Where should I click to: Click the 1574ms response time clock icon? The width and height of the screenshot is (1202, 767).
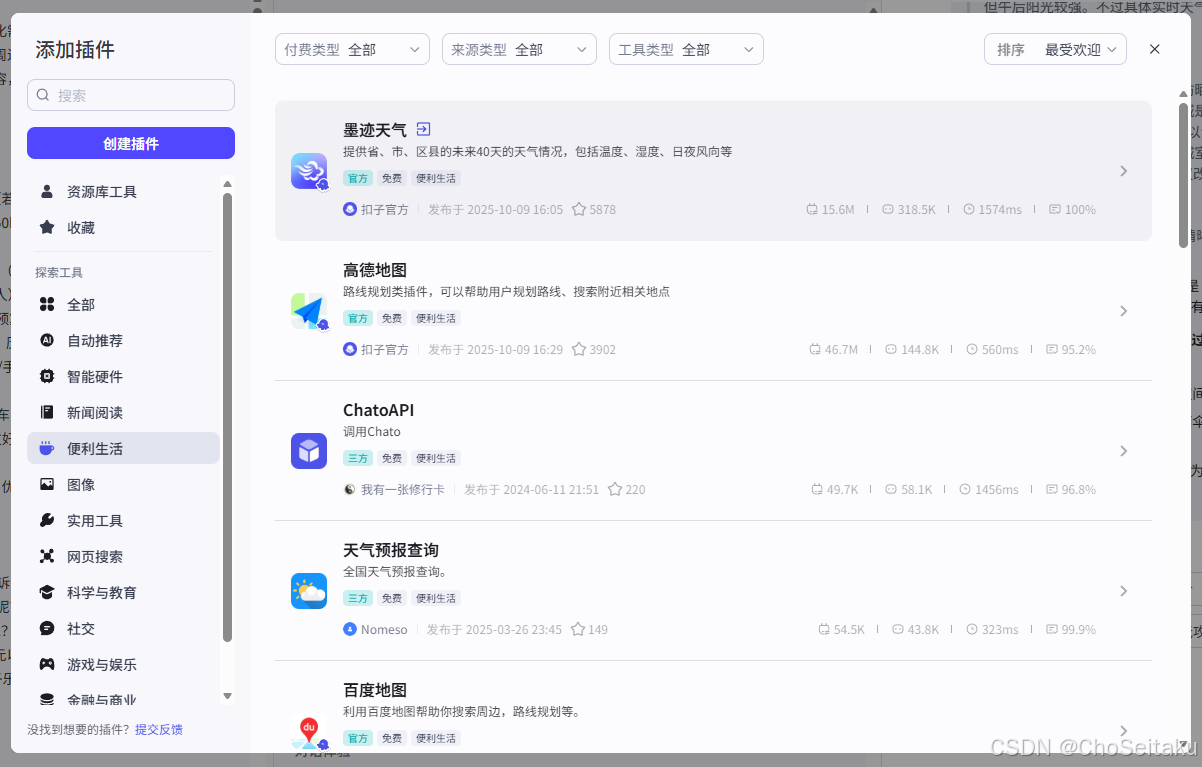point(969,210)
